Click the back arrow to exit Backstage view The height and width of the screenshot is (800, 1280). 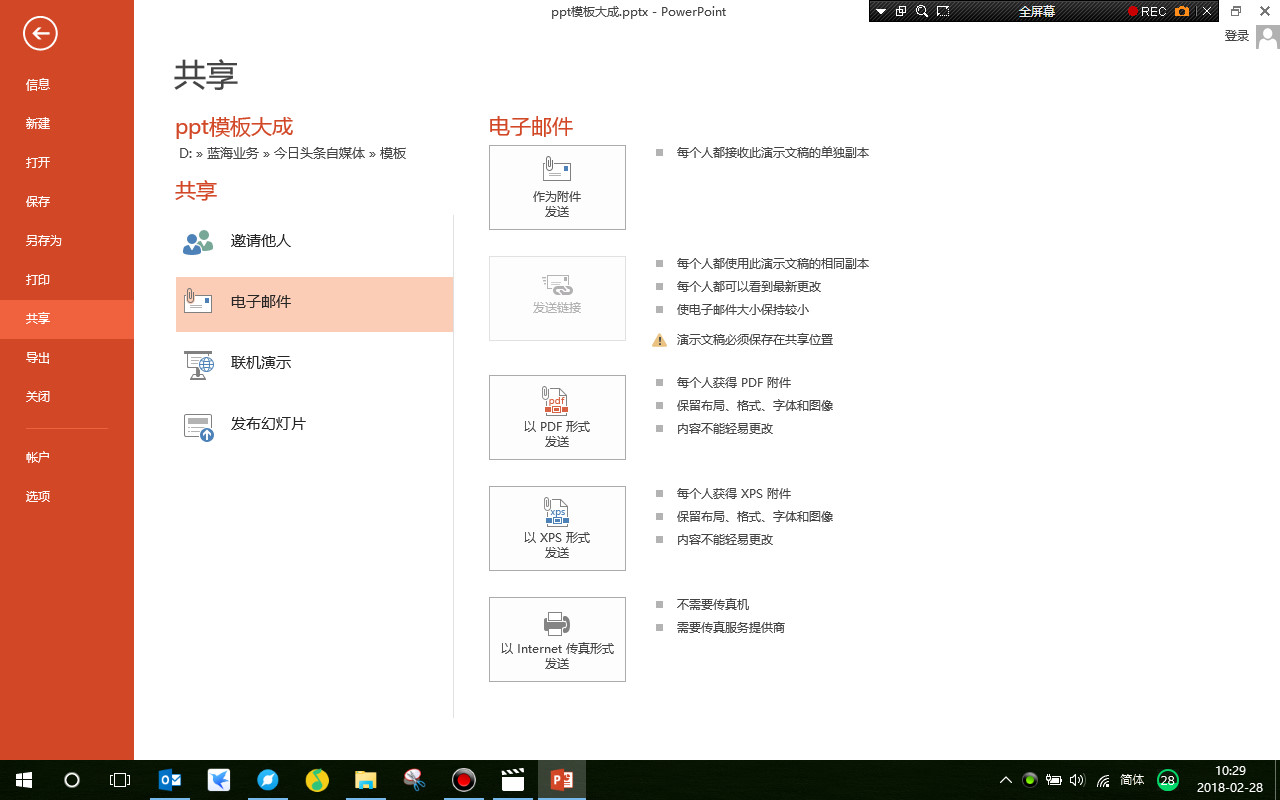(39, 33)
